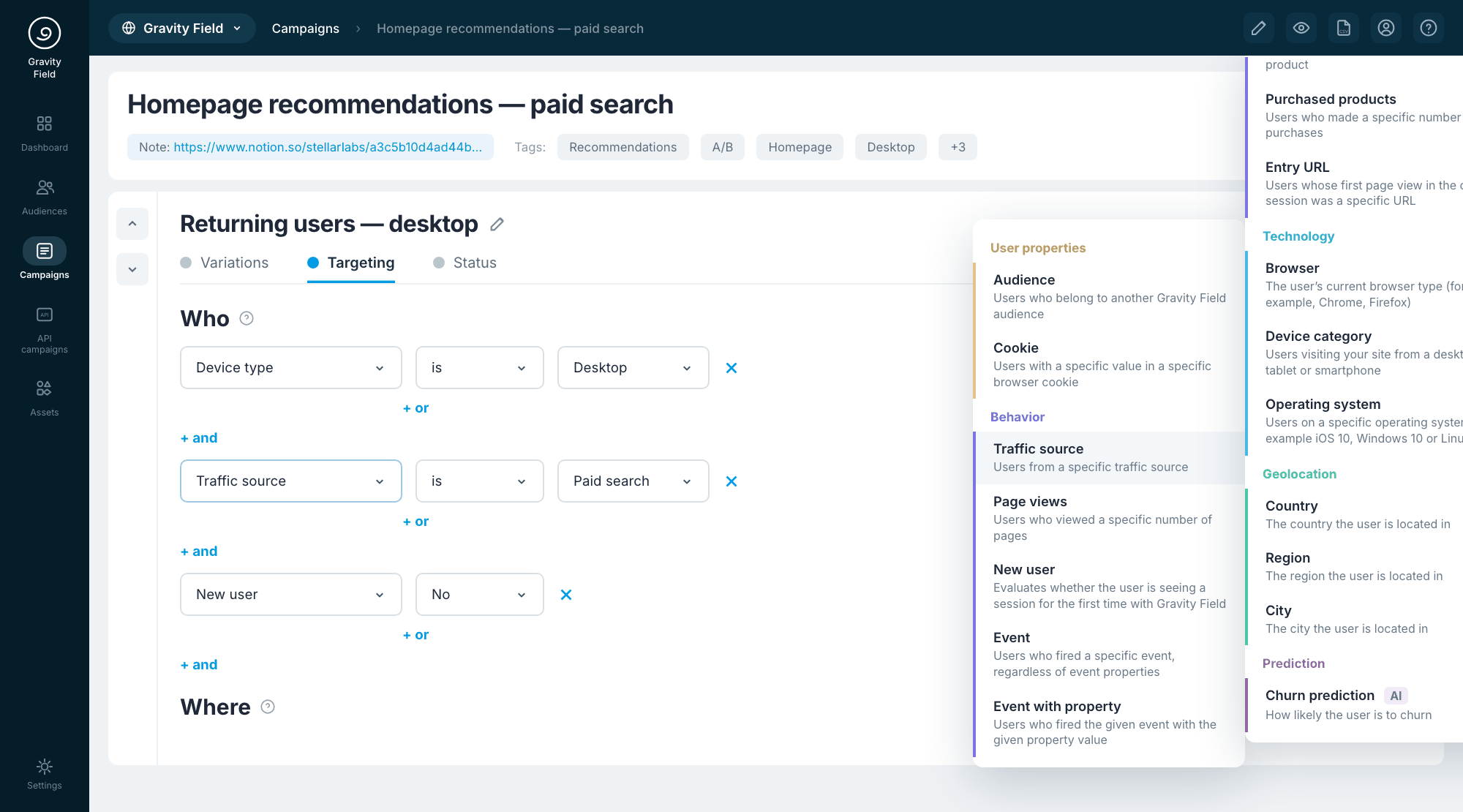Choose Country under Geolocation
This screenshot has width=1463, height=812.
click(x=1355, y=514)
